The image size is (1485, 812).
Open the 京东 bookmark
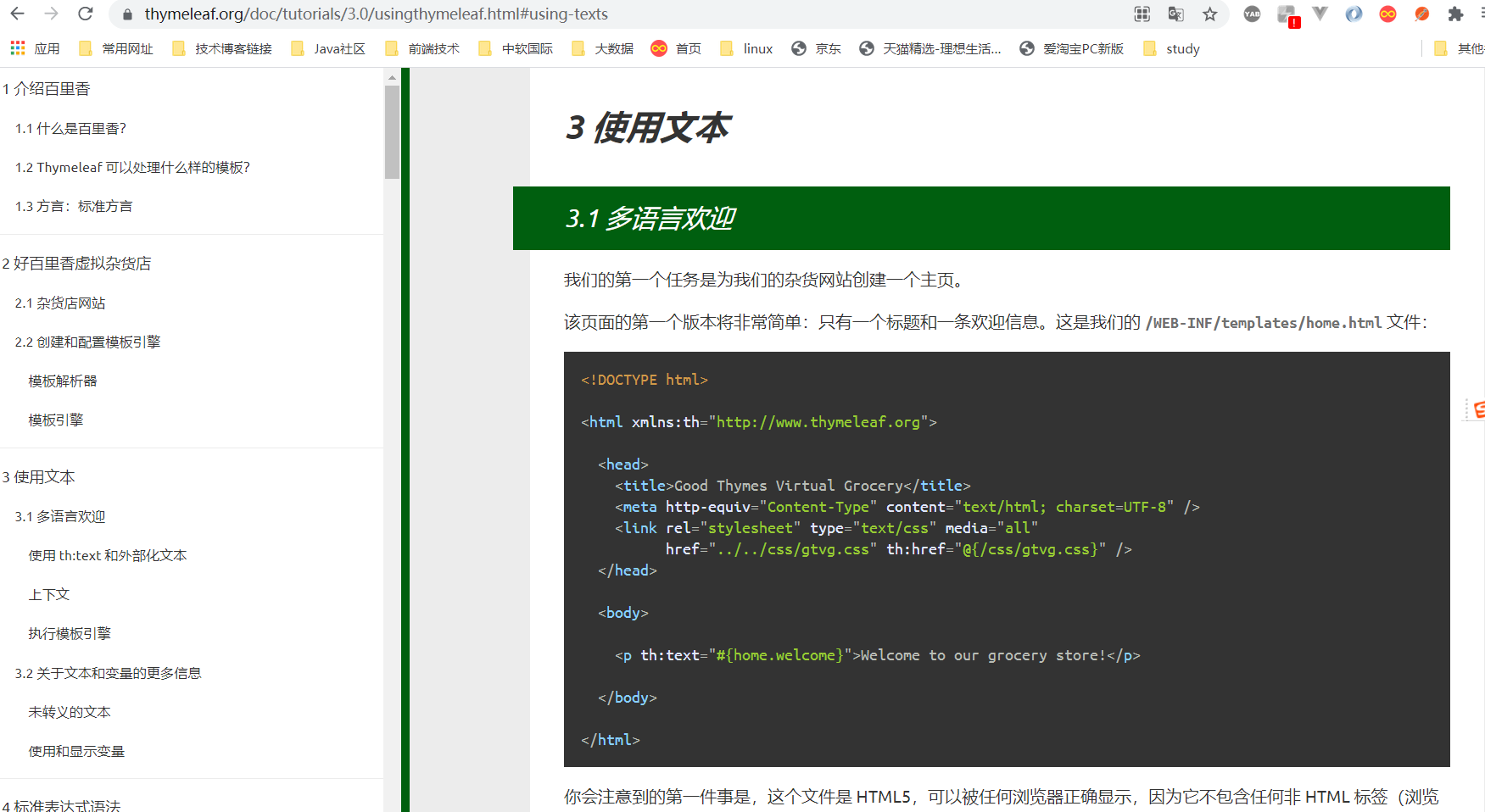816,48
